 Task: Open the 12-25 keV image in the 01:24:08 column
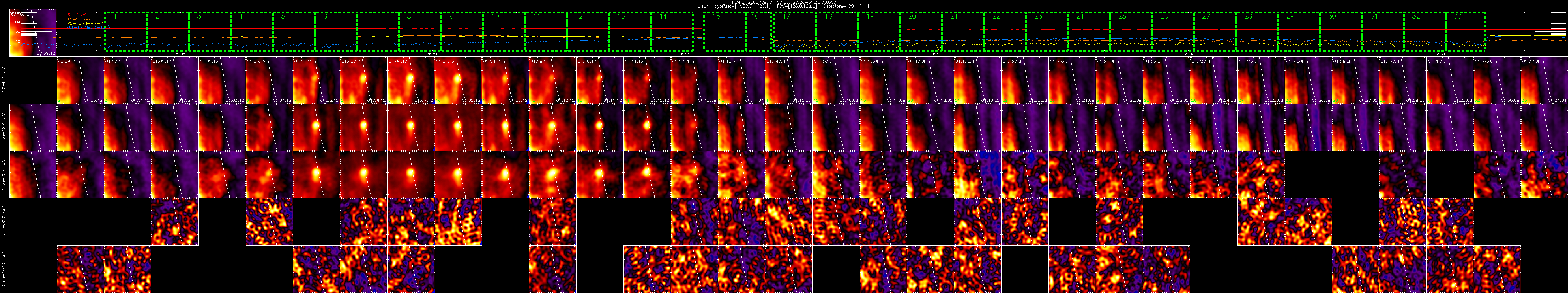point(1261,174)
